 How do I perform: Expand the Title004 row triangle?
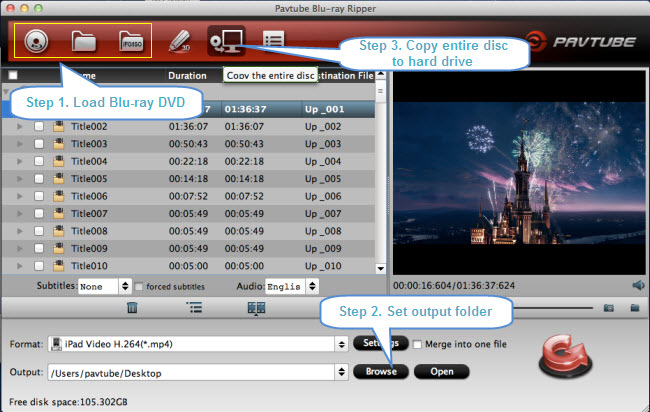click(x=19, y=161)
